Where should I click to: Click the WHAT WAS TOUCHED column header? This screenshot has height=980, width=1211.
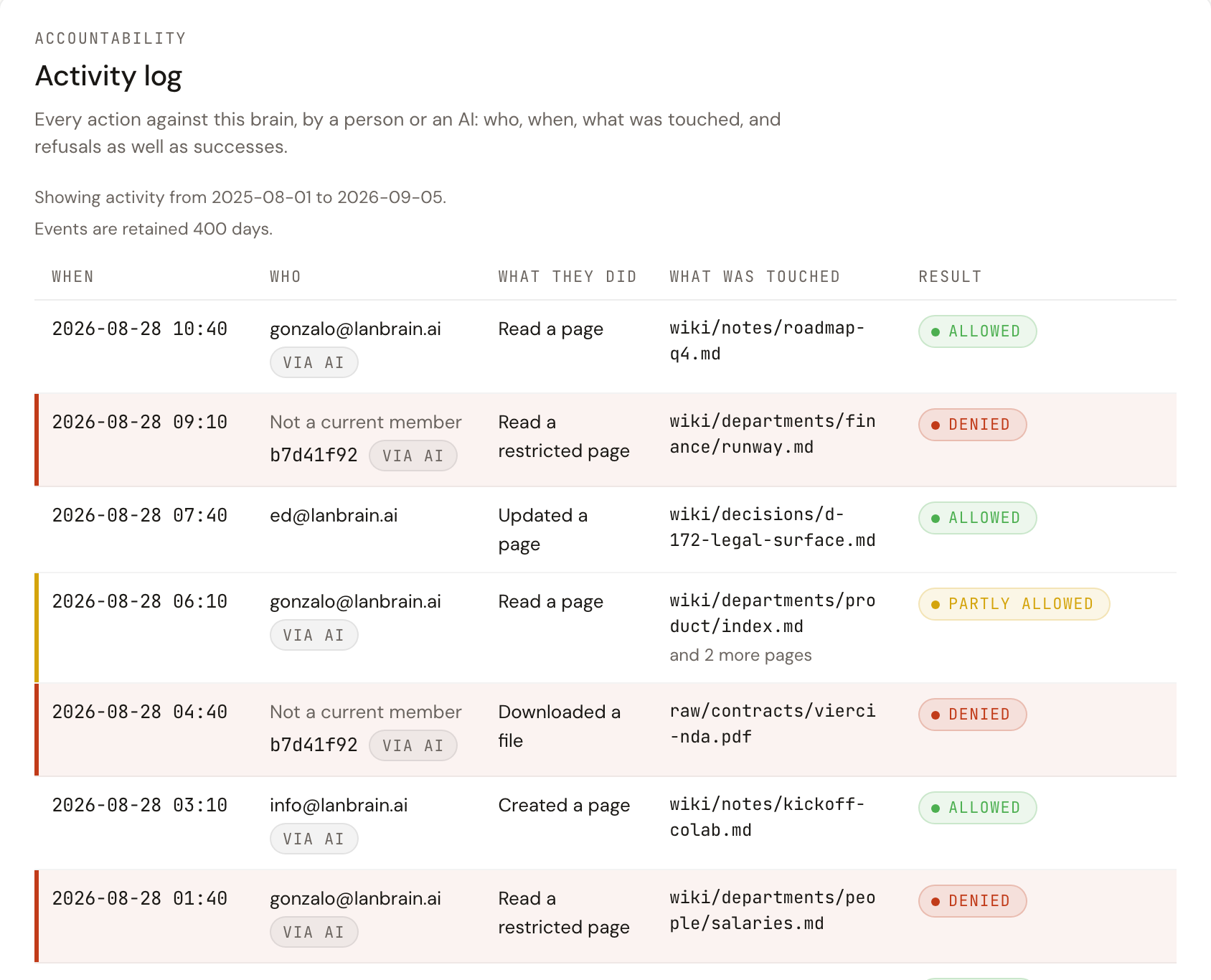755,277
